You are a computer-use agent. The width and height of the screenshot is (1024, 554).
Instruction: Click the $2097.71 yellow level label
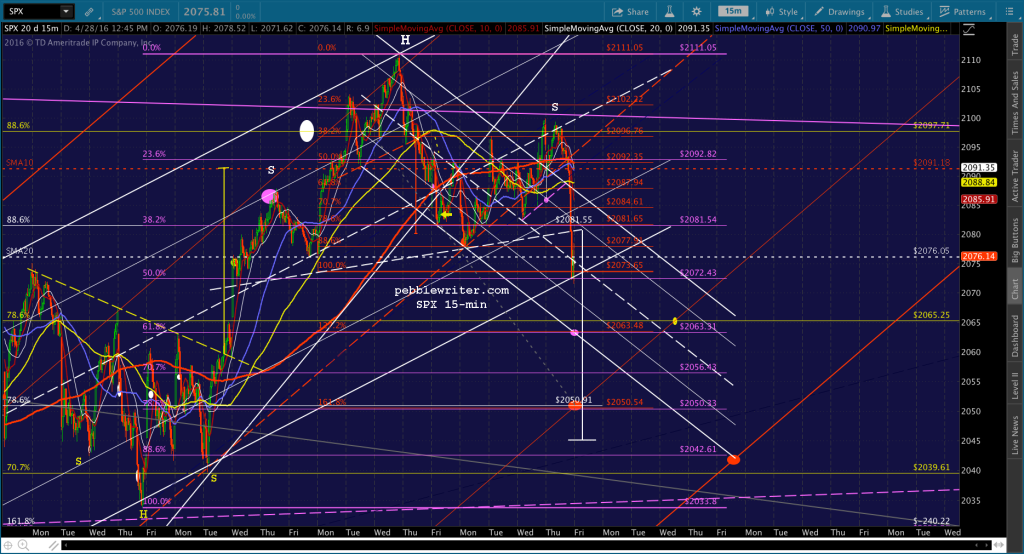coord(931,125)
